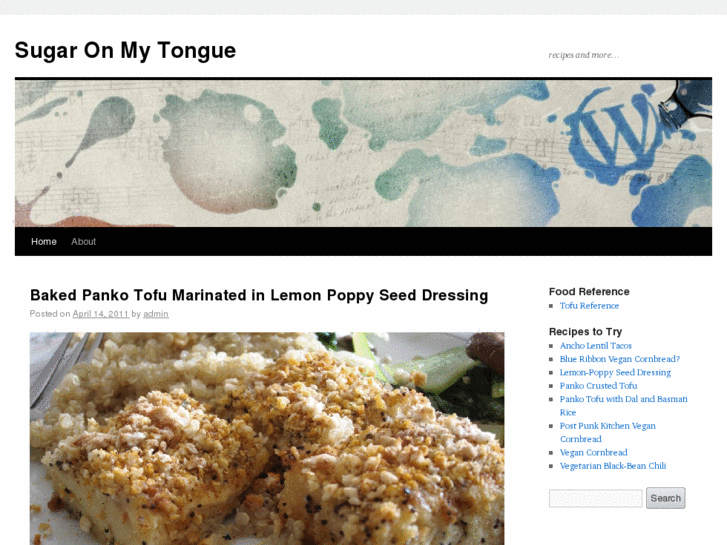Image resolution: width=727 pixels, height=545 pixels.
Task: Open the Baked Panko Tofu post title
Action: (259, 295)
